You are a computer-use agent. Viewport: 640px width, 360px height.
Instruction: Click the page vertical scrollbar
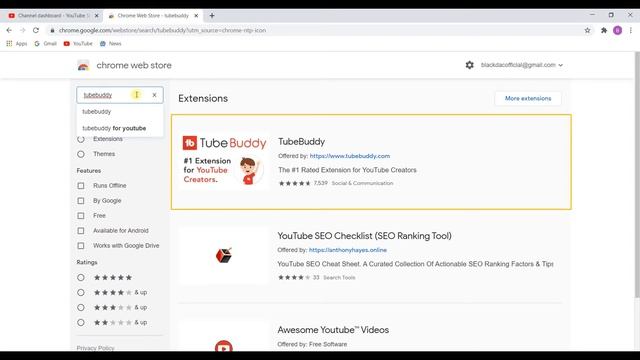click(x=637, y=176)
